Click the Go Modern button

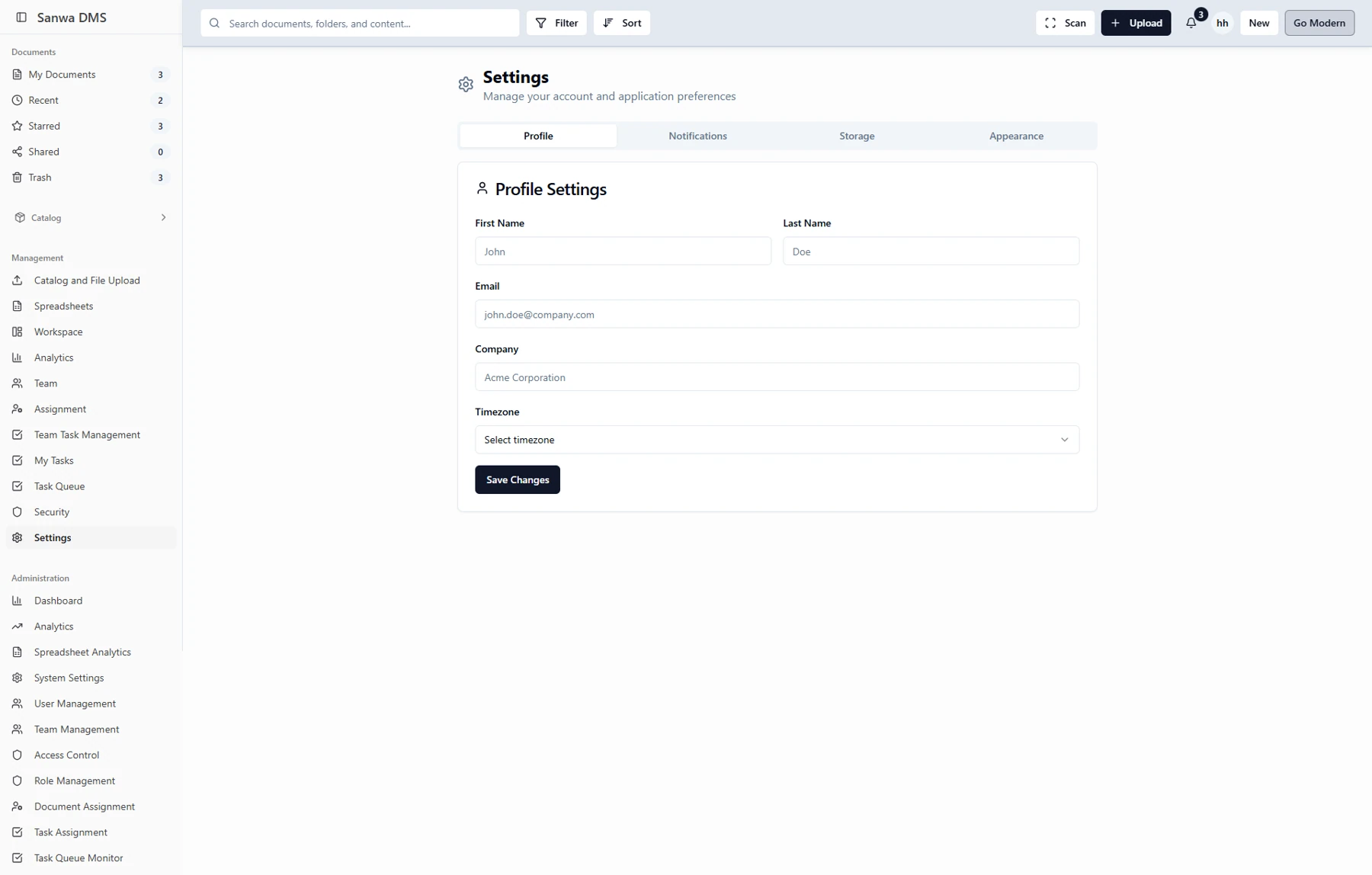click(1319, 23)
